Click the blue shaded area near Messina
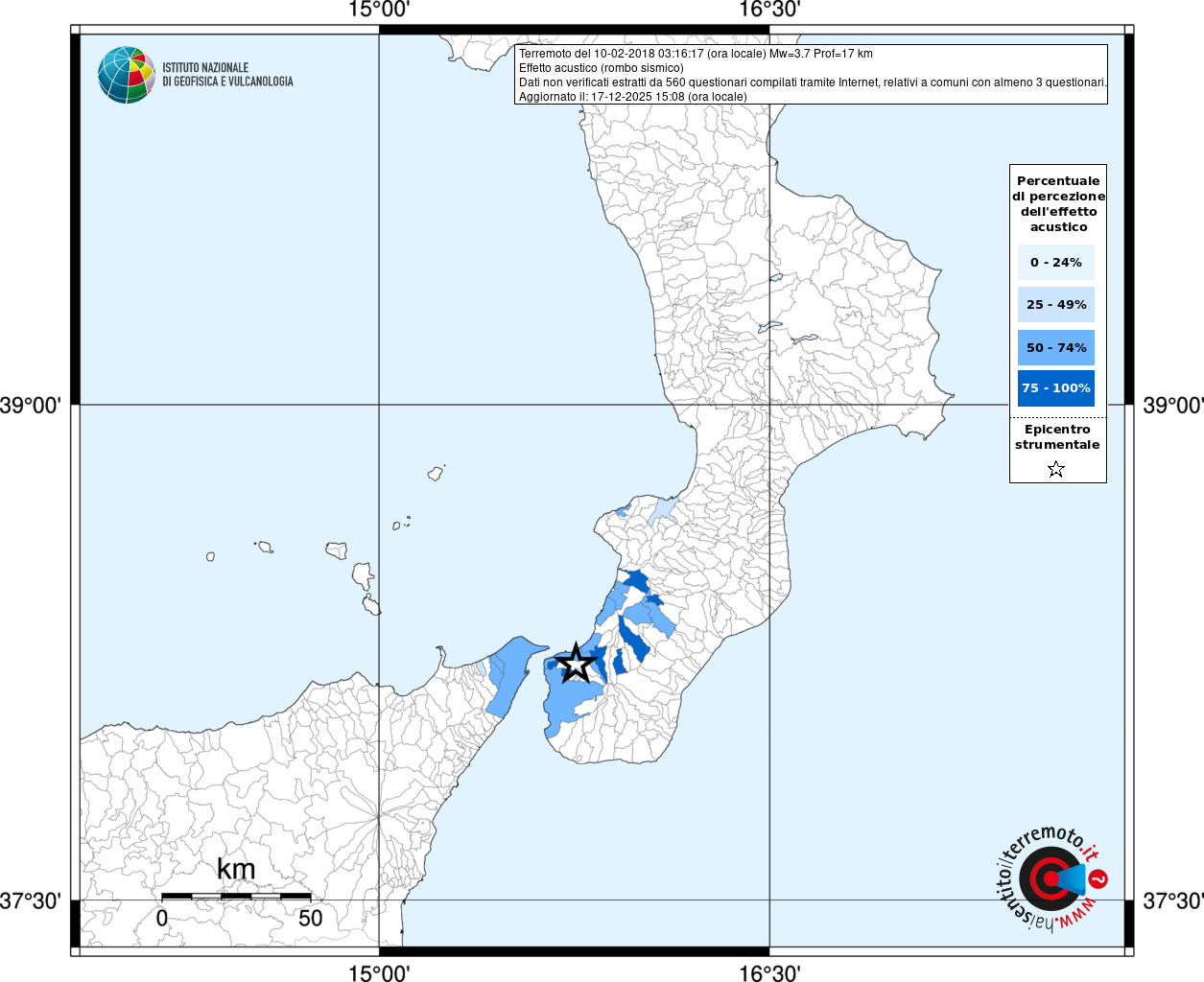This screenshot has height=982, width=1204. 508,676
